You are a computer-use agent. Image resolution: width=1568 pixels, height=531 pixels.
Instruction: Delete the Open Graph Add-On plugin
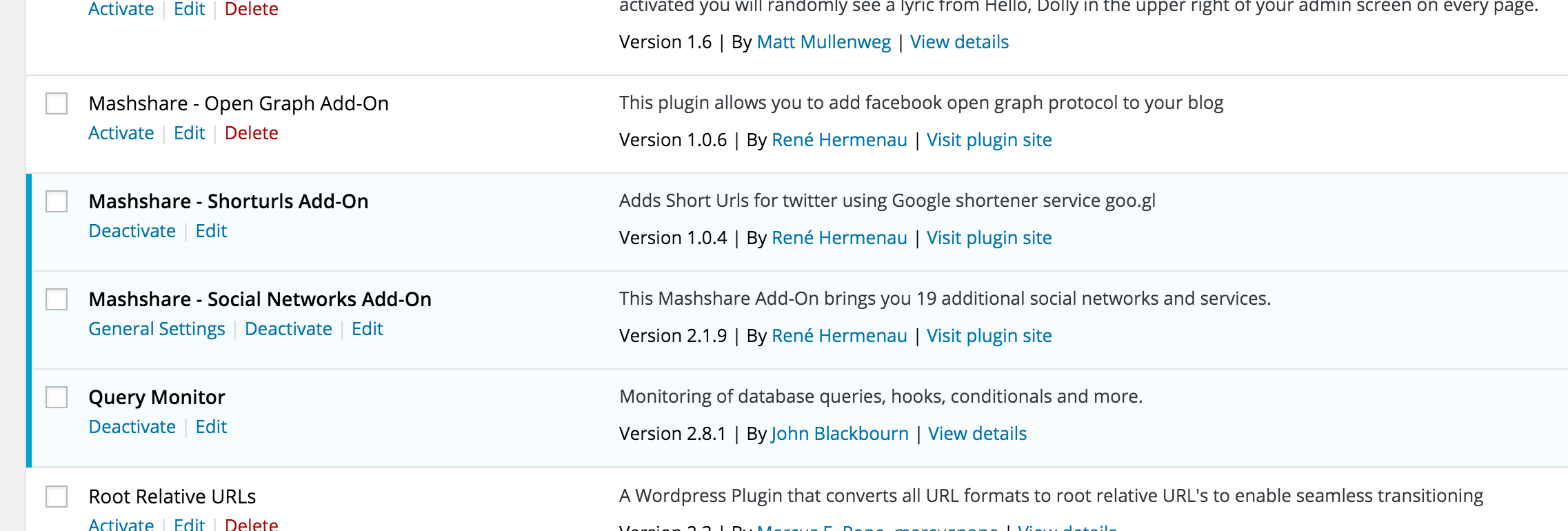tap(252, 133)
